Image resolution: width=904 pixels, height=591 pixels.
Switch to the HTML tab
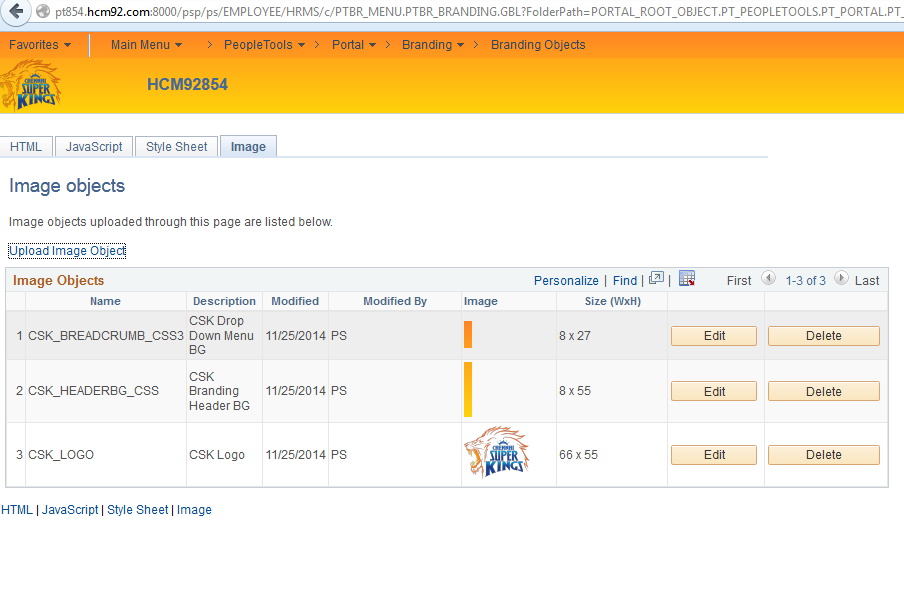pos(26,146)
